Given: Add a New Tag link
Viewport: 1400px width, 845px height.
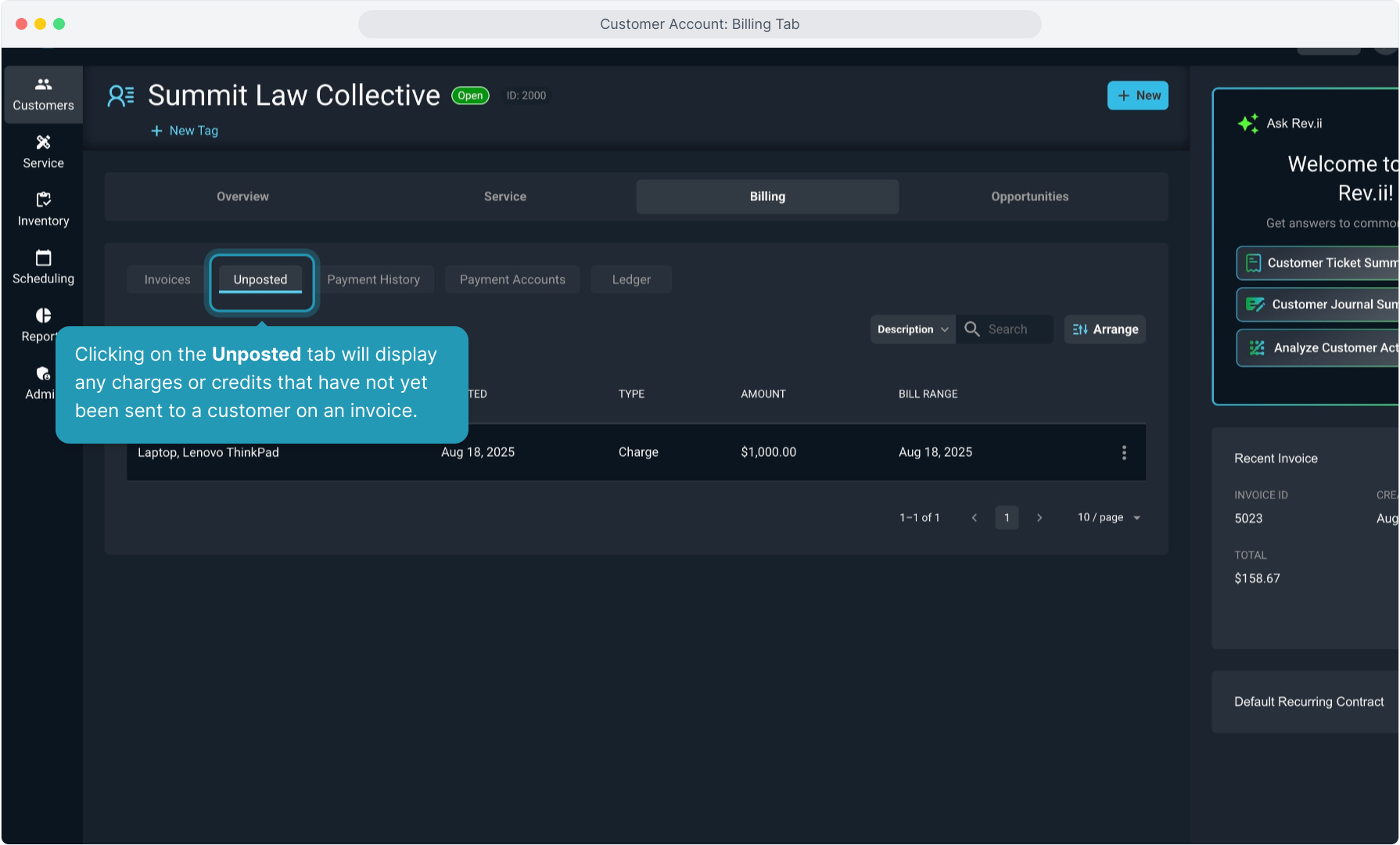Looking at the screenshot, I should (185, 131).
